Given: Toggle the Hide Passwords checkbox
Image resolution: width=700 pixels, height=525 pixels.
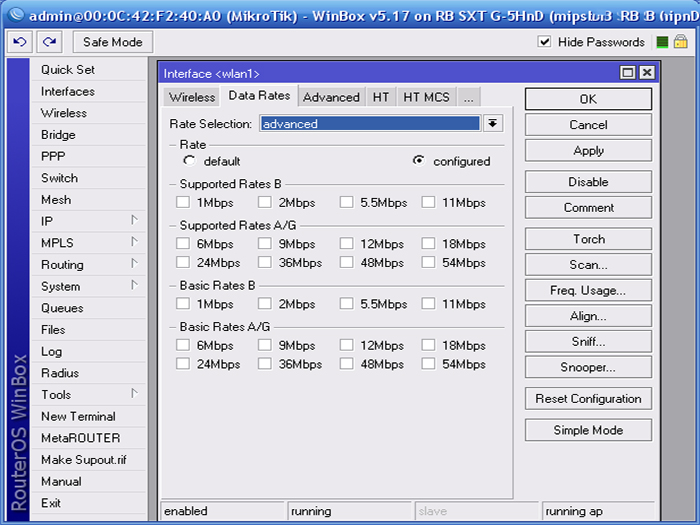Looking at the screenshot, I should tap(545, 42).
